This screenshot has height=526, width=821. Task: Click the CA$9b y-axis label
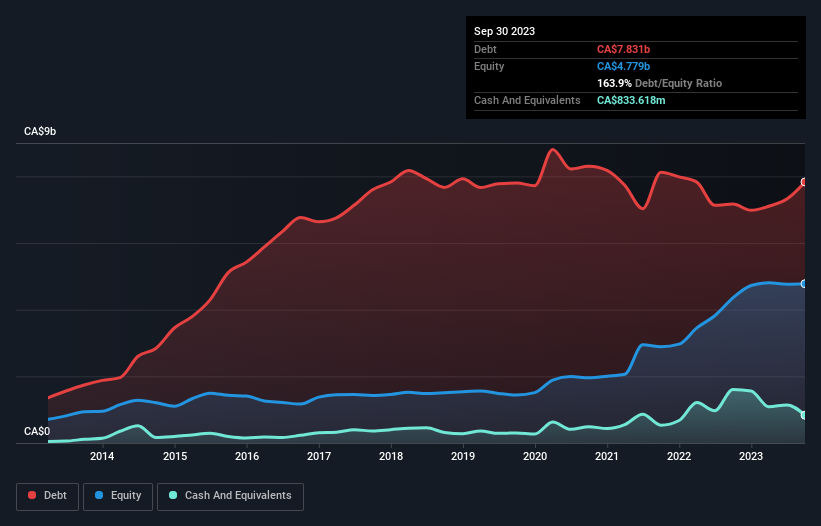pyautogui.click(x=40, y=131)
